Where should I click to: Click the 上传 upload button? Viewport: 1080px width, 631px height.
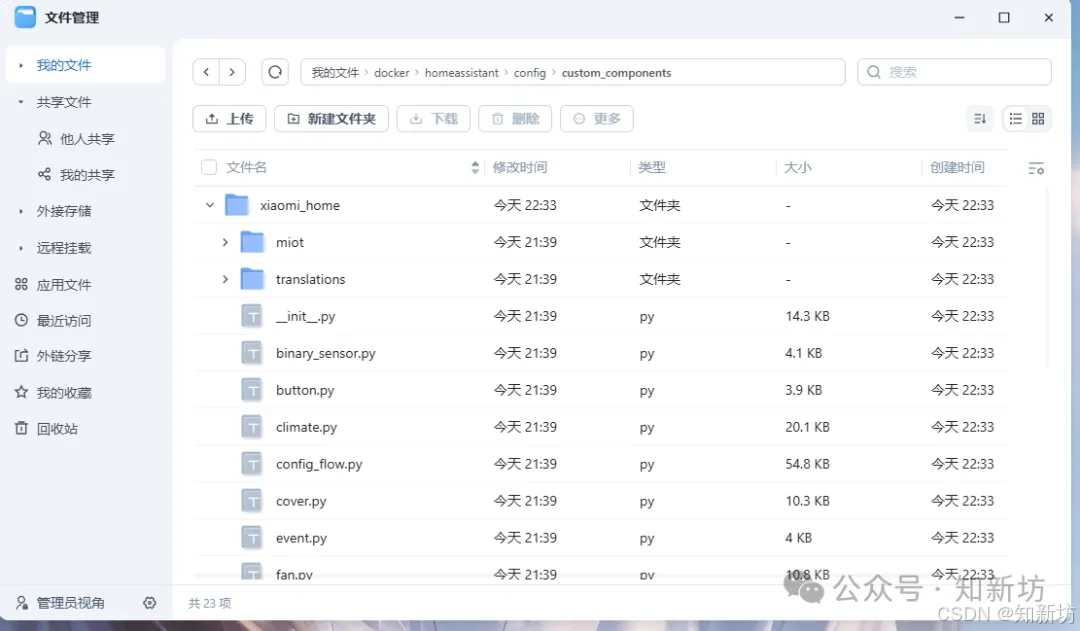point(229,118)
